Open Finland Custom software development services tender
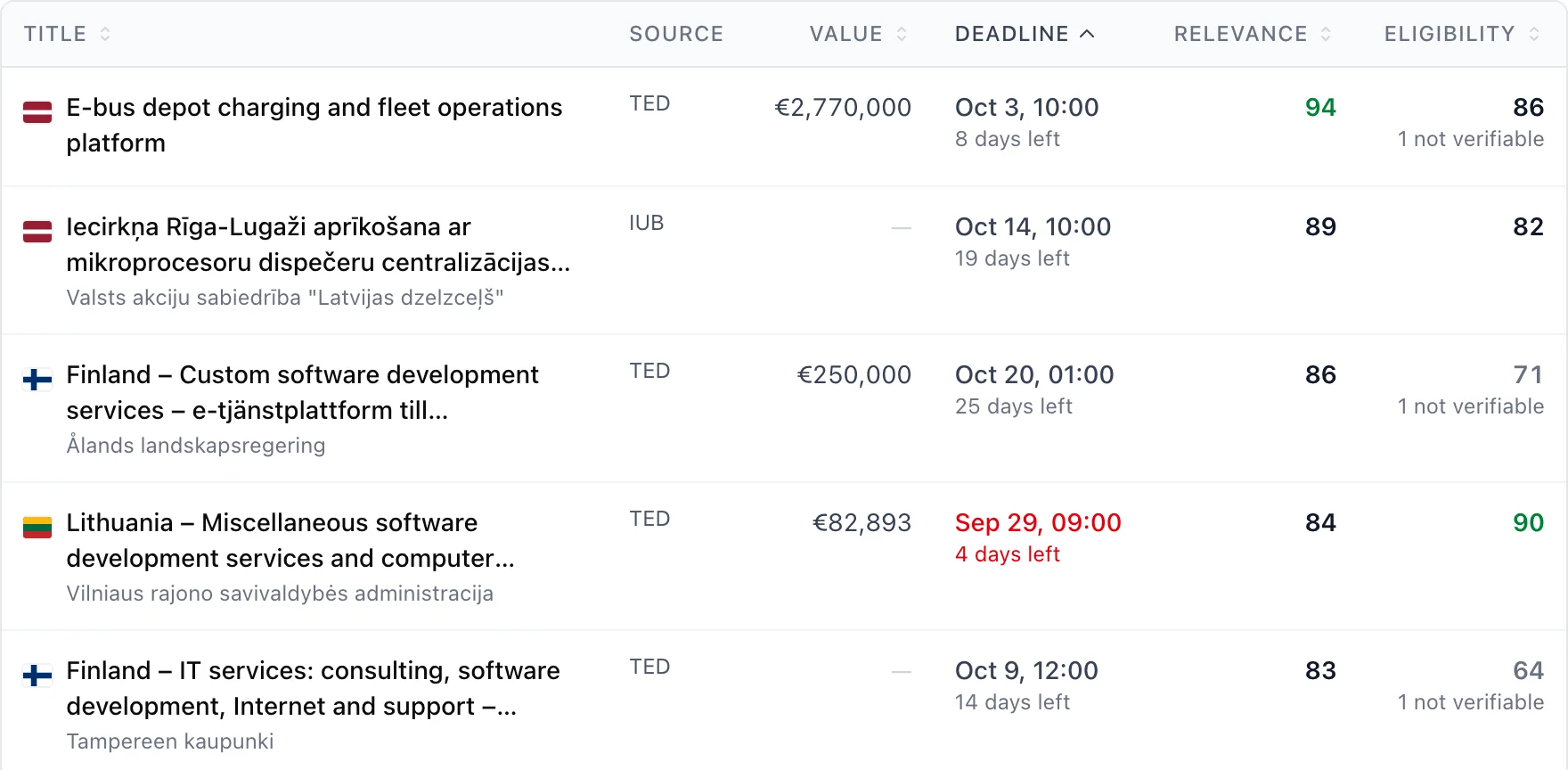Image resolution: width=1568 pixels, height=770 pixels. [x=302, y=392]
